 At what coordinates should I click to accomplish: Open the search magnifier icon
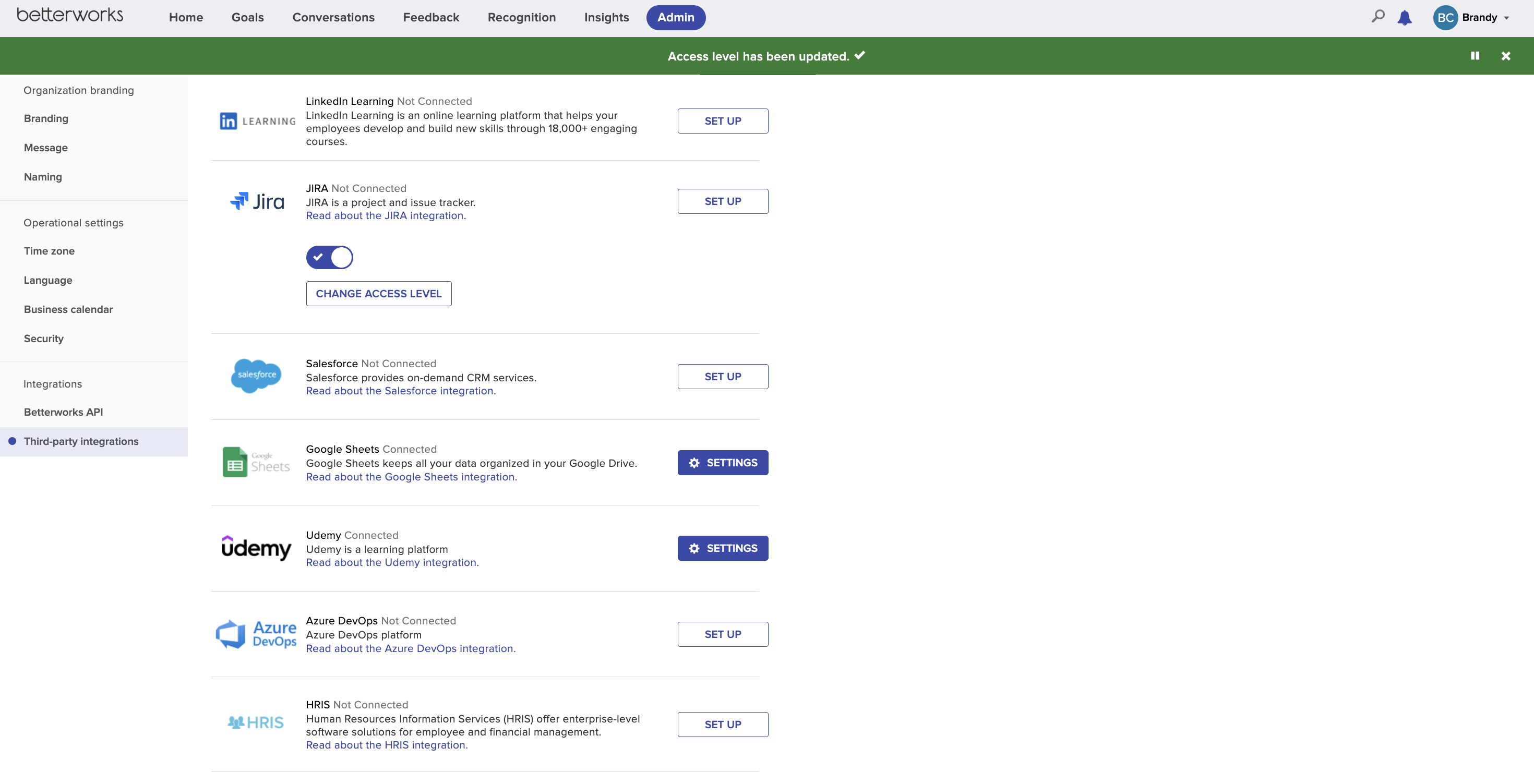coord(1377,17)
